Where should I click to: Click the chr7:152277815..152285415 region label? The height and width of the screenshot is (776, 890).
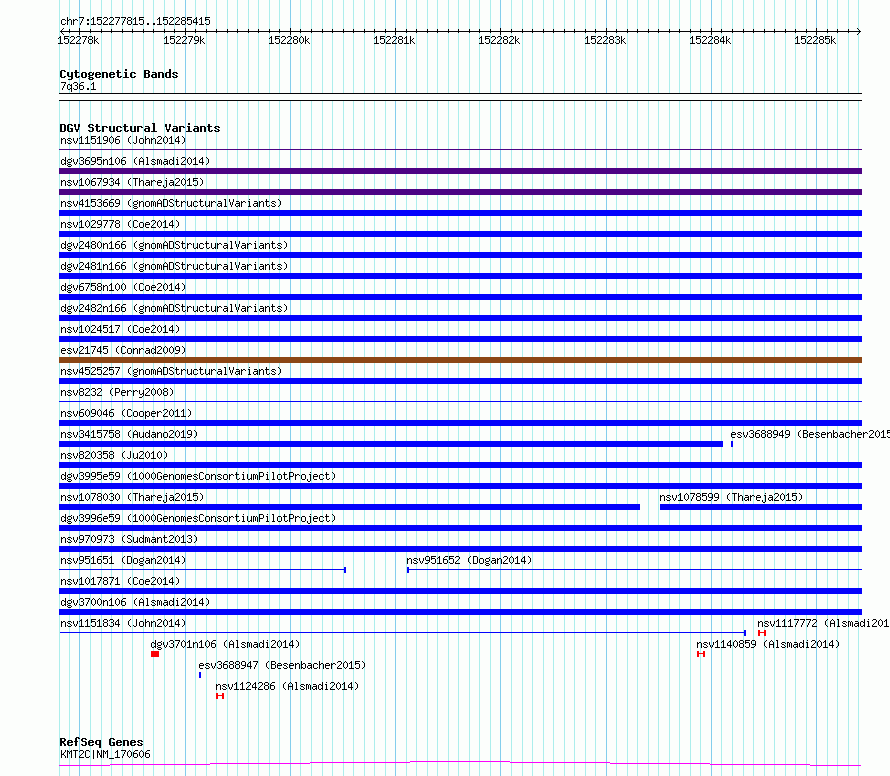[x=135, y=22]
